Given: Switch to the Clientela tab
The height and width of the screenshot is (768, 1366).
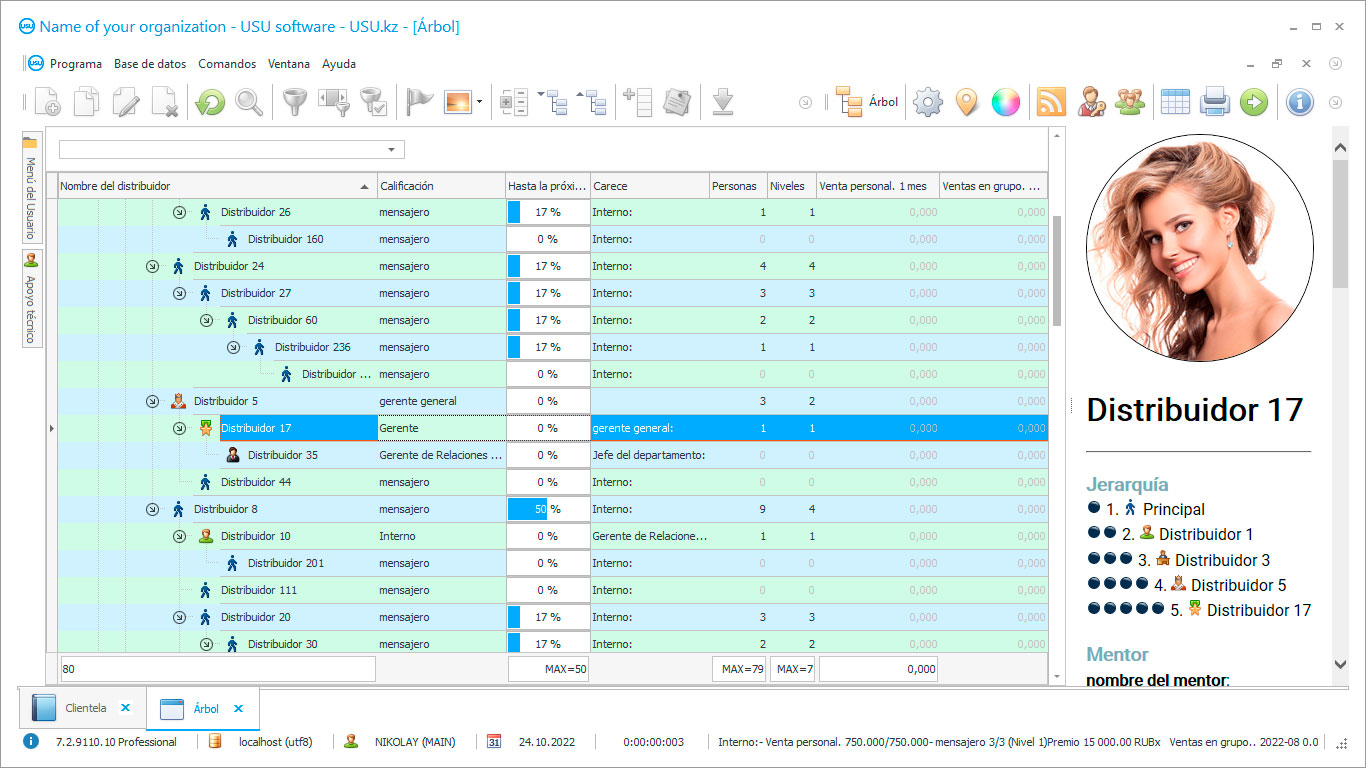Looking at the screenshot, I should tap(83, 708).
